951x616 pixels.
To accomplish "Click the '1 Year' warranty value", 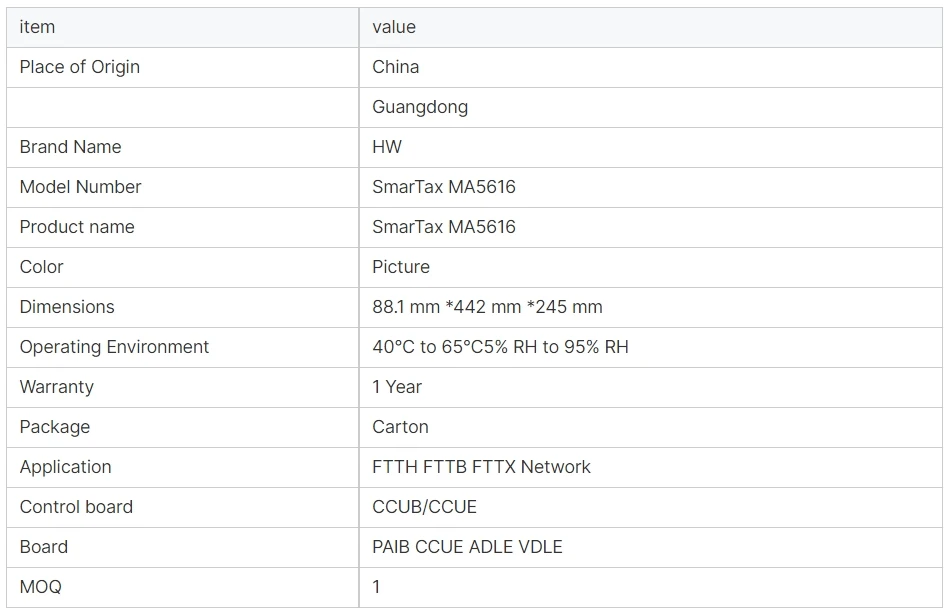I will [x=397, y=387].
